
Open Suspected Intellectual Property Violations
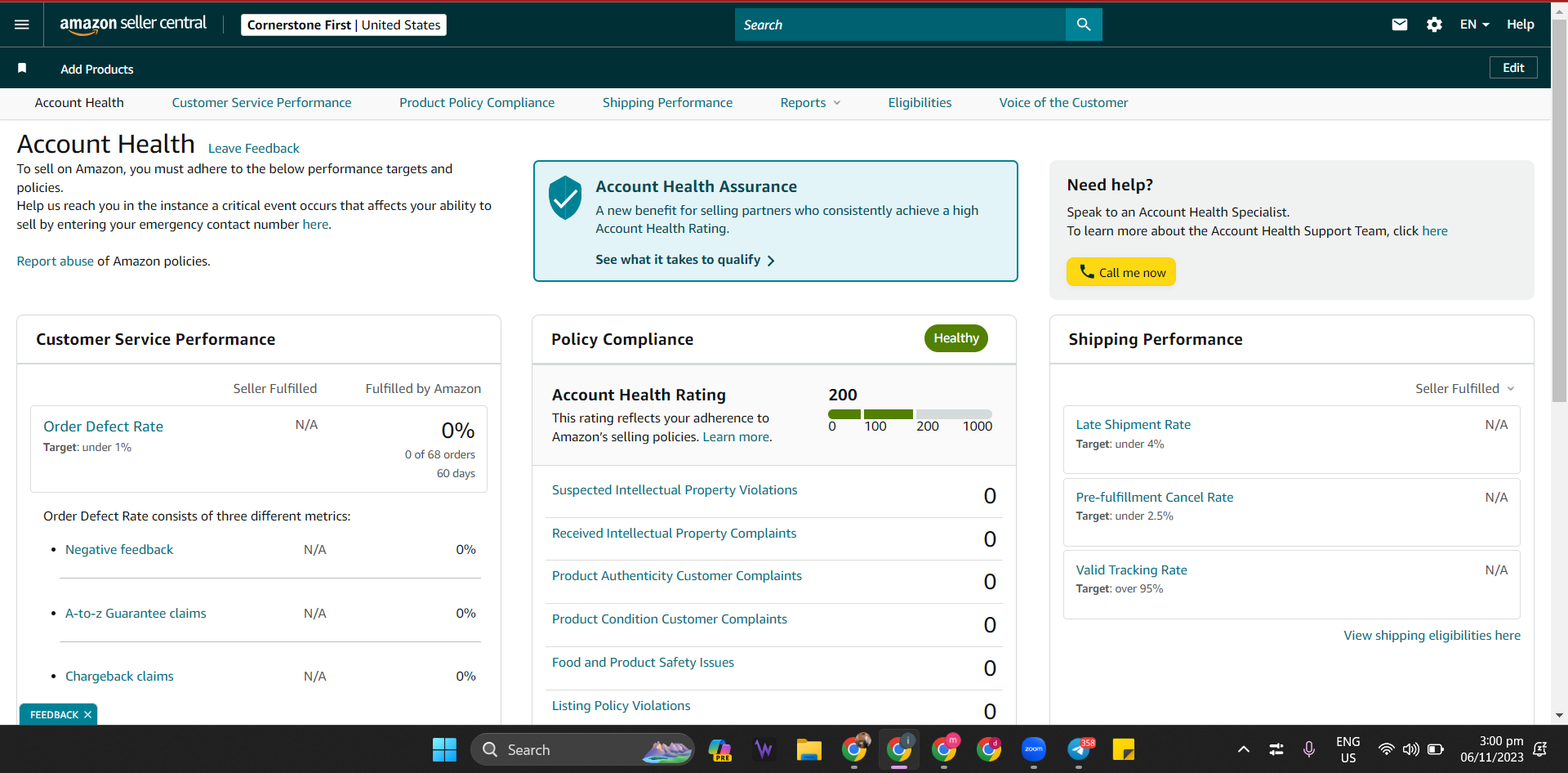[x=675, y=490]
